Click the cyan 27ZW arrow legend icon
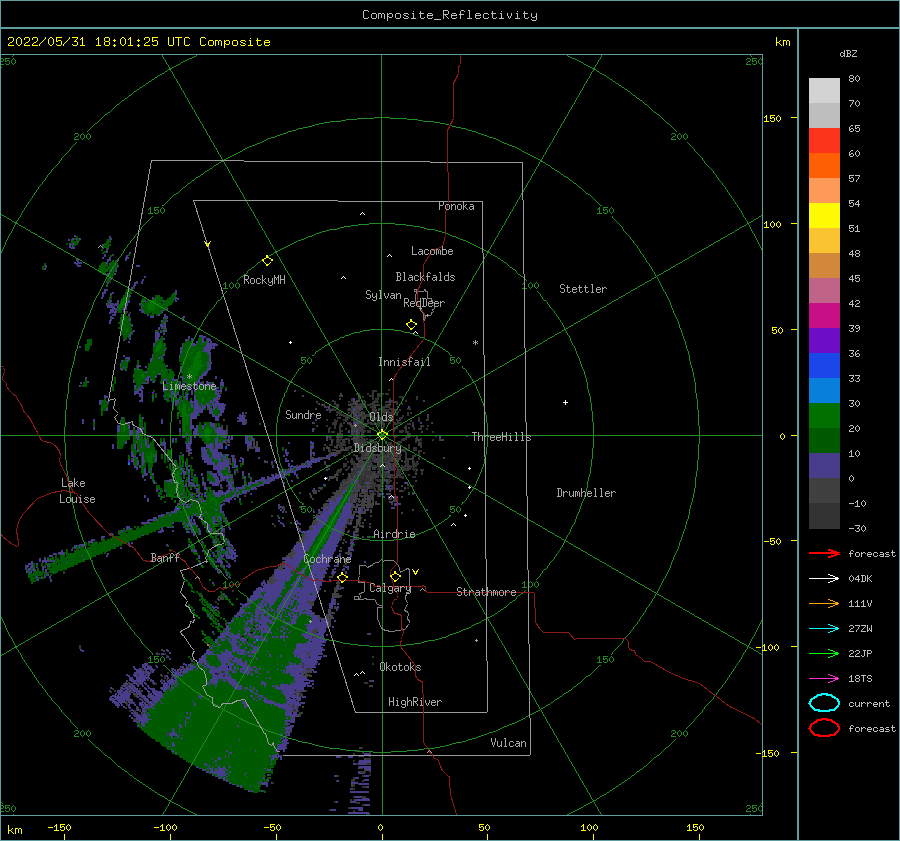 coord(824,628)
